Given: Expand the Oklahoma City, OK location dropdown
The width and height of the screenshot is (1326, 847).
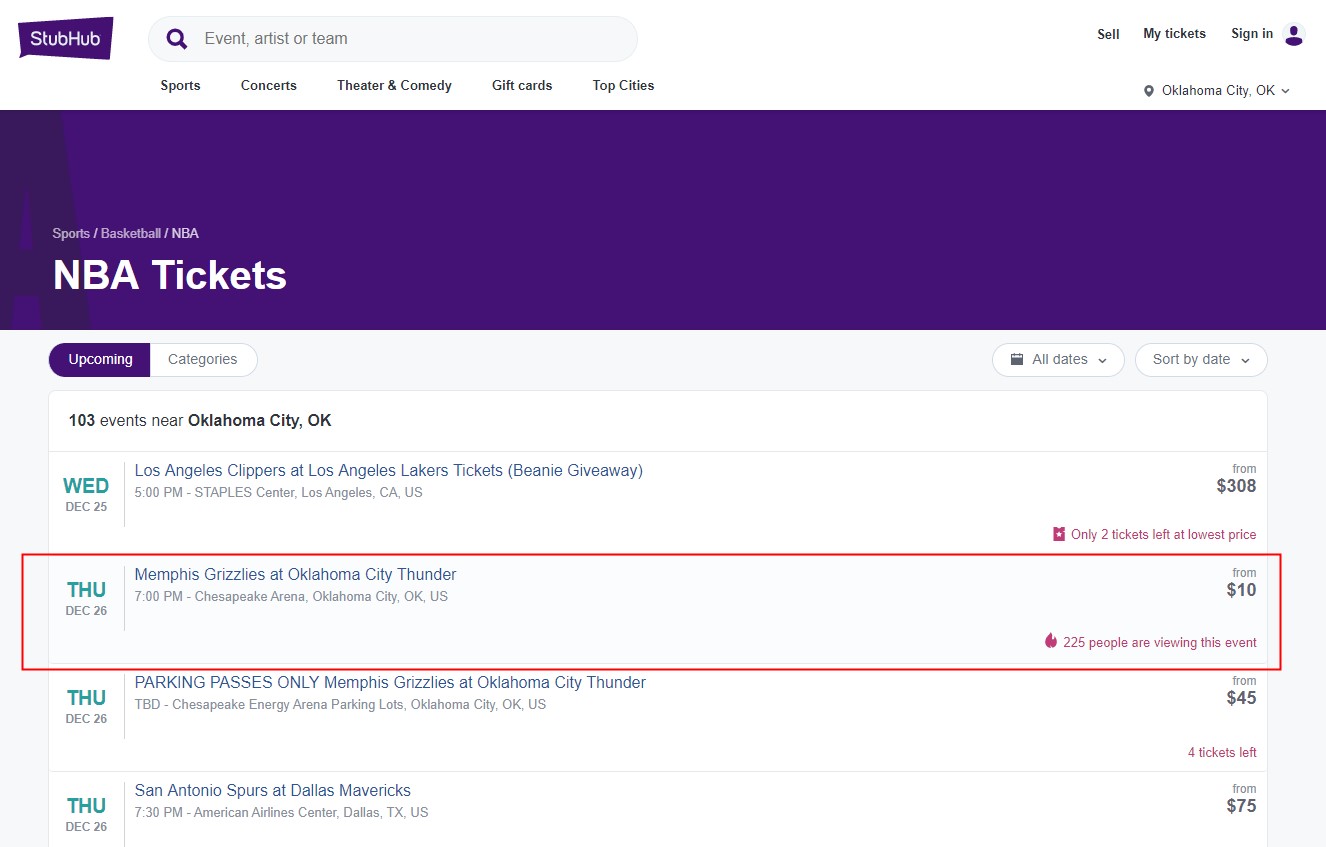Looking at the screenshot, I should coord(1217,91).
